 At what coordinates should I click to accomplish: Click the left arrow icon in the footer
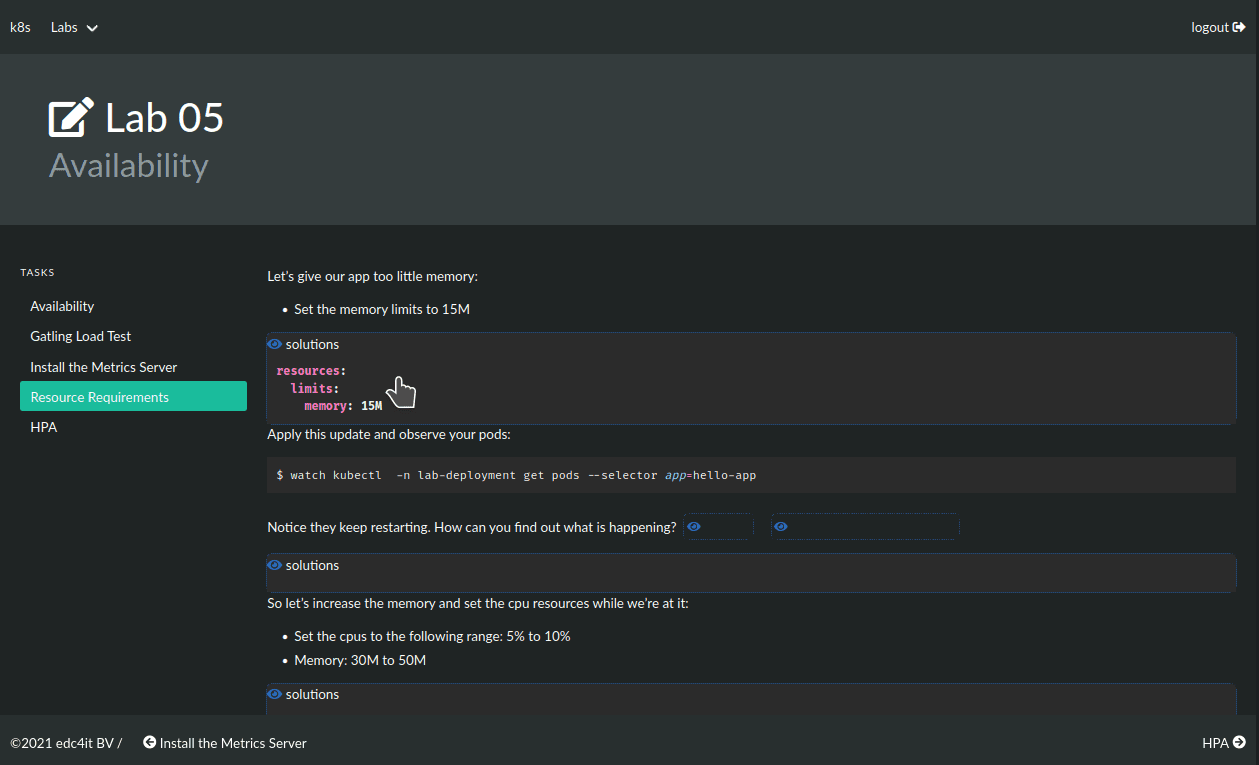[x=150, y=743]
